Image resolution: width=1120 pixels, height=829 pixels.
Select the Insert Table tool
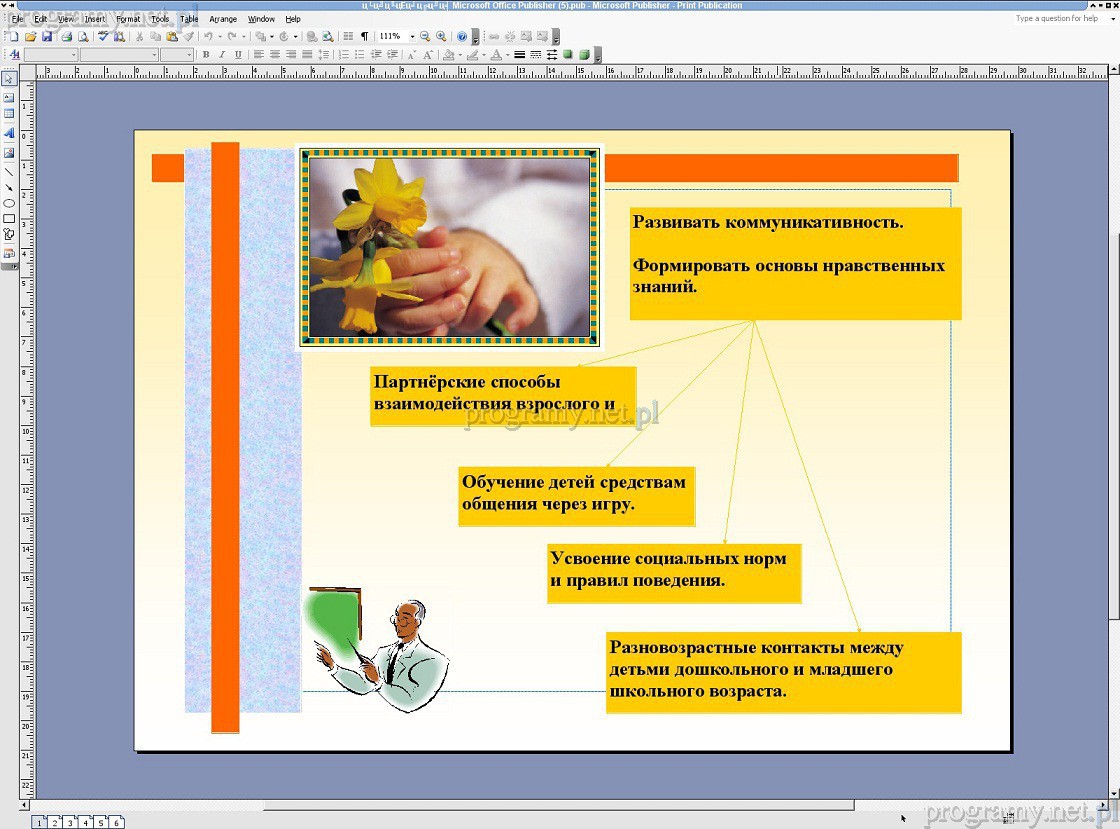tap(9, 114)
